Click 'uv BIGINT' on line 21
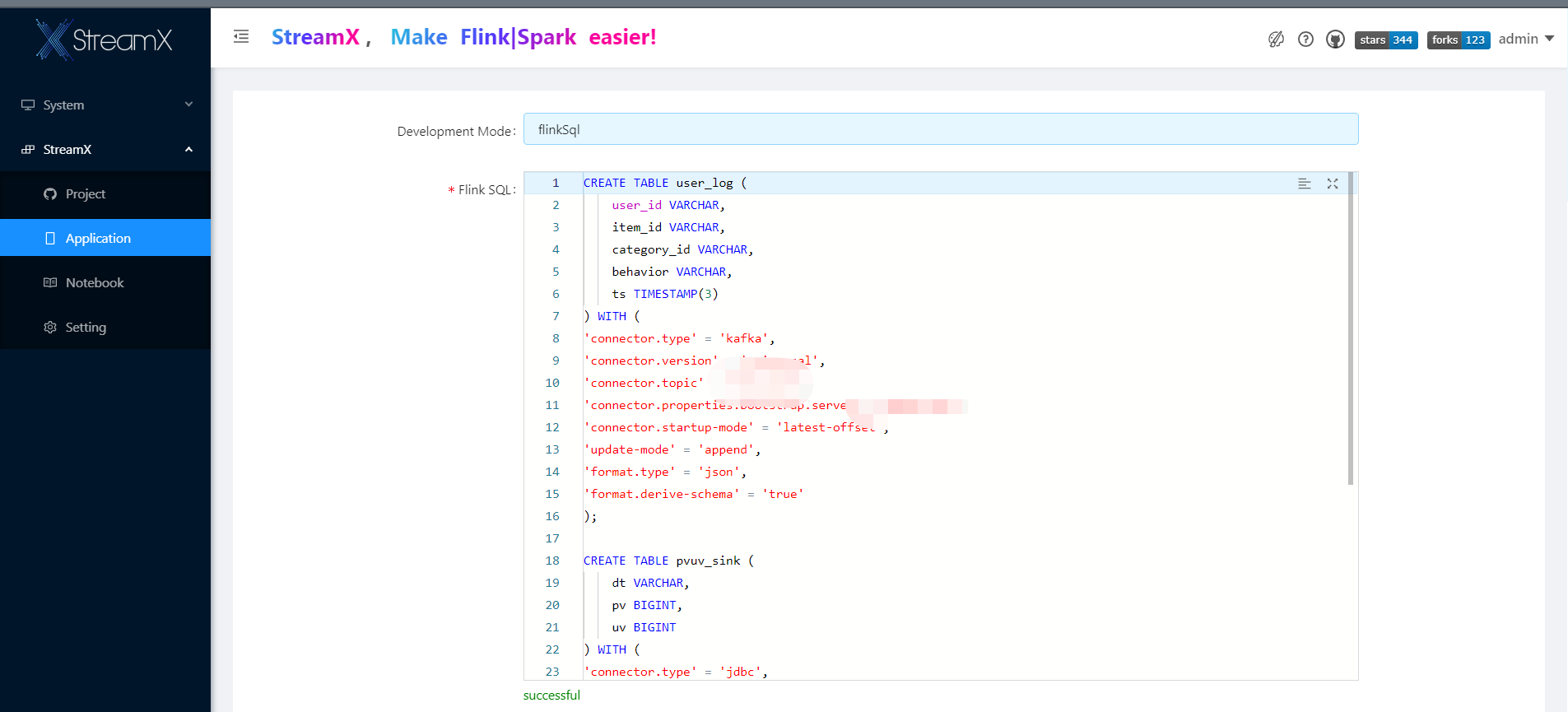This screenshot has width=1568, height=712. [x=644, y=627]
